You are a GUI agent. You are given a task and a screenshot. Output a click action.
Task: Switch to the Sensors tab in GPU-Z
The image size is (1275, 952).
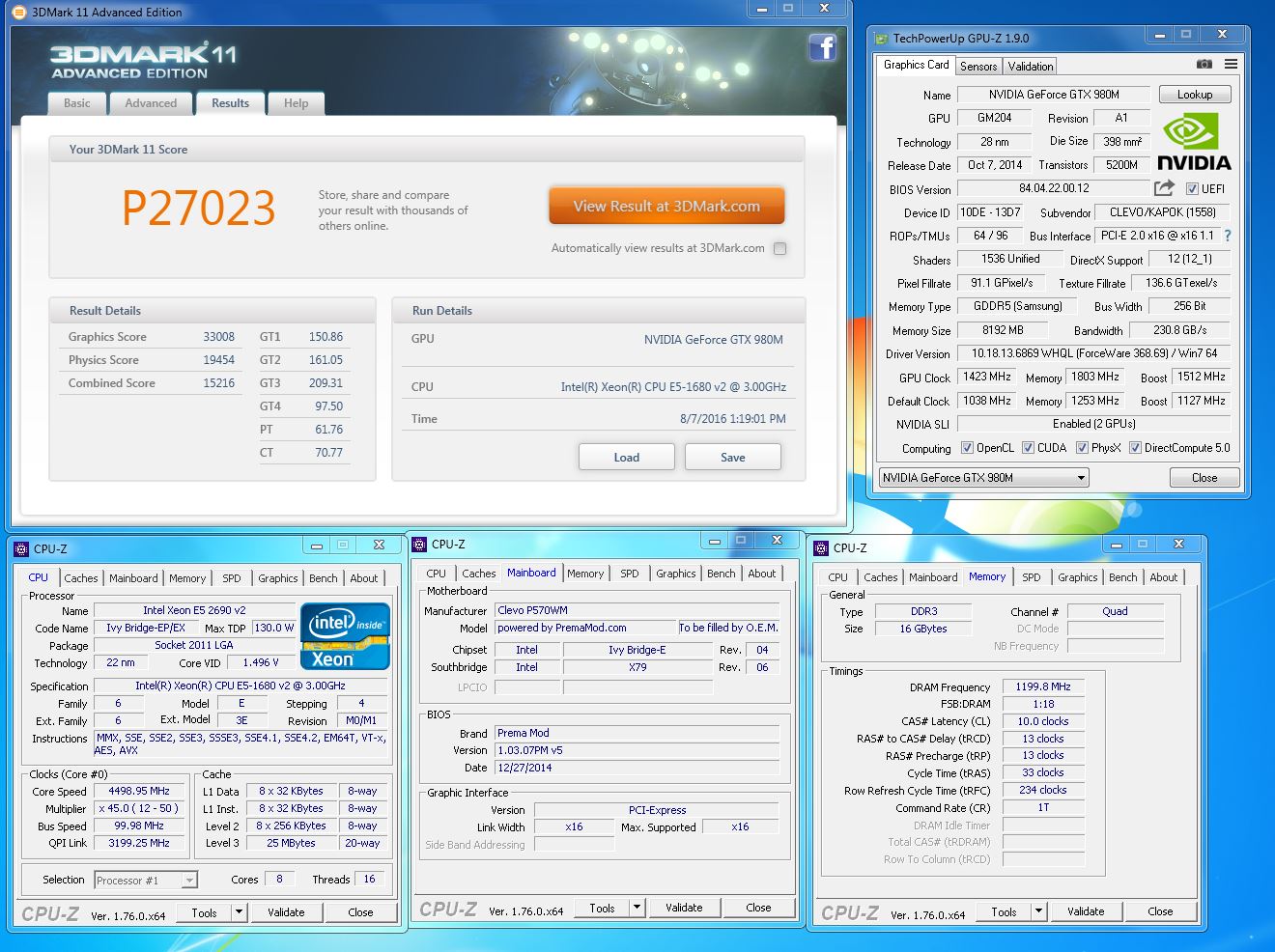(978, 67)
